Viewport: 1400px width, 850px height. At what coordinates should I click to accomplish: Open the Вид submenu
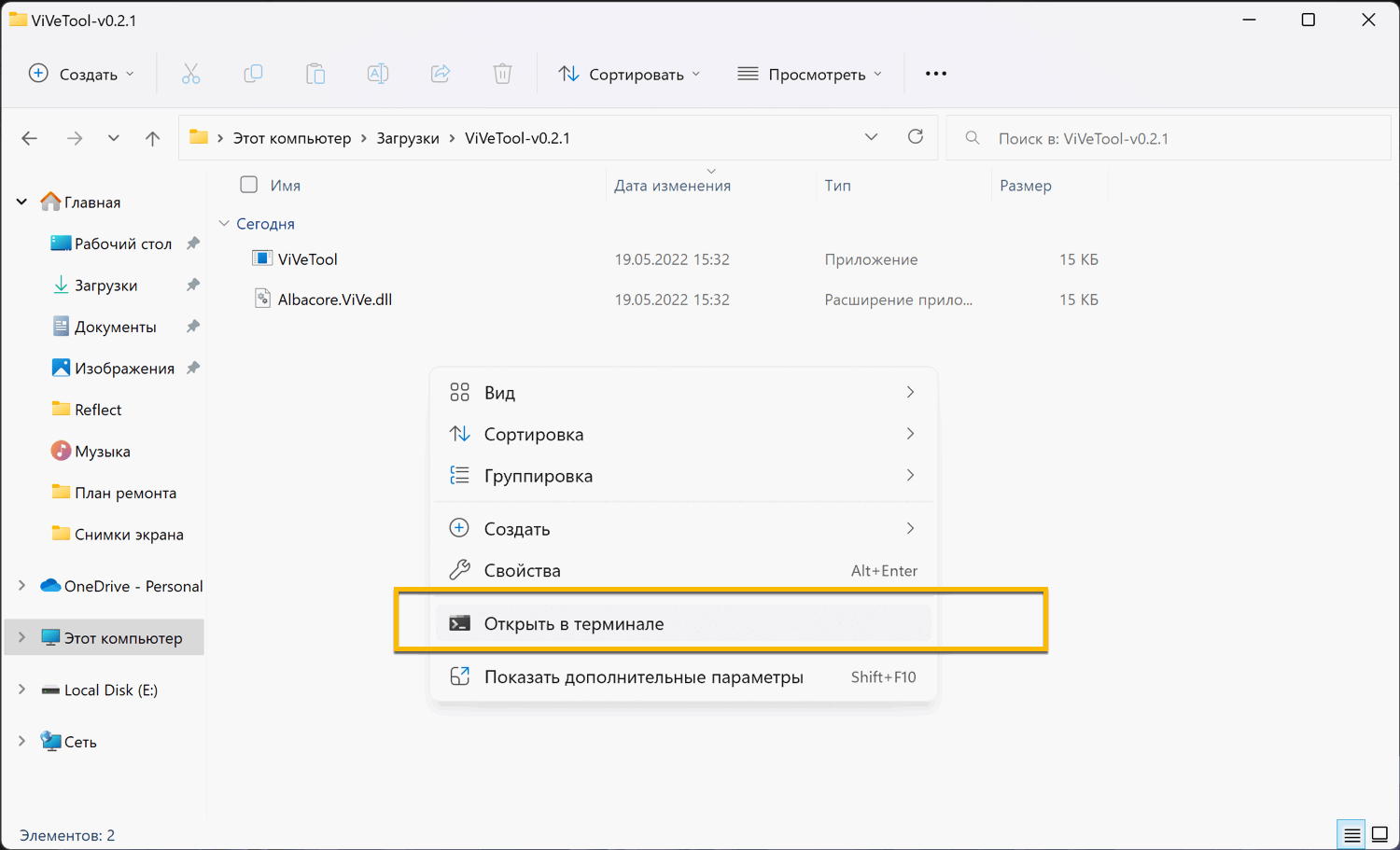(683, 393)
